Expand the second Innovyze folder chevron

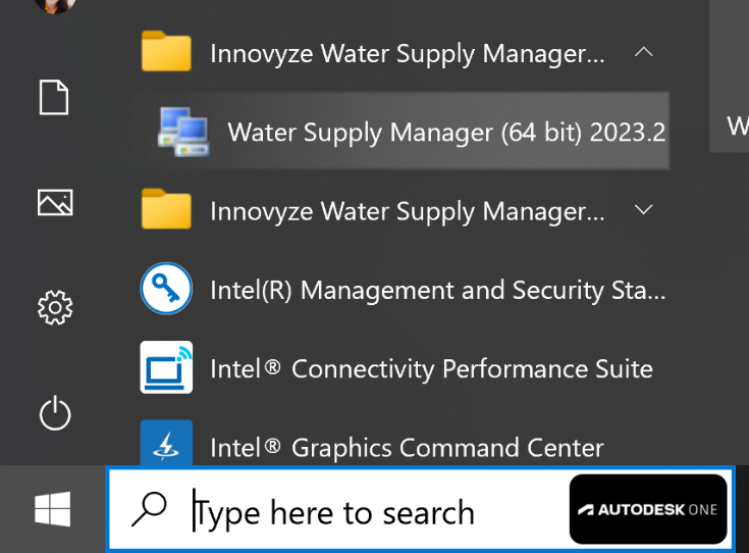pos(644,210)
